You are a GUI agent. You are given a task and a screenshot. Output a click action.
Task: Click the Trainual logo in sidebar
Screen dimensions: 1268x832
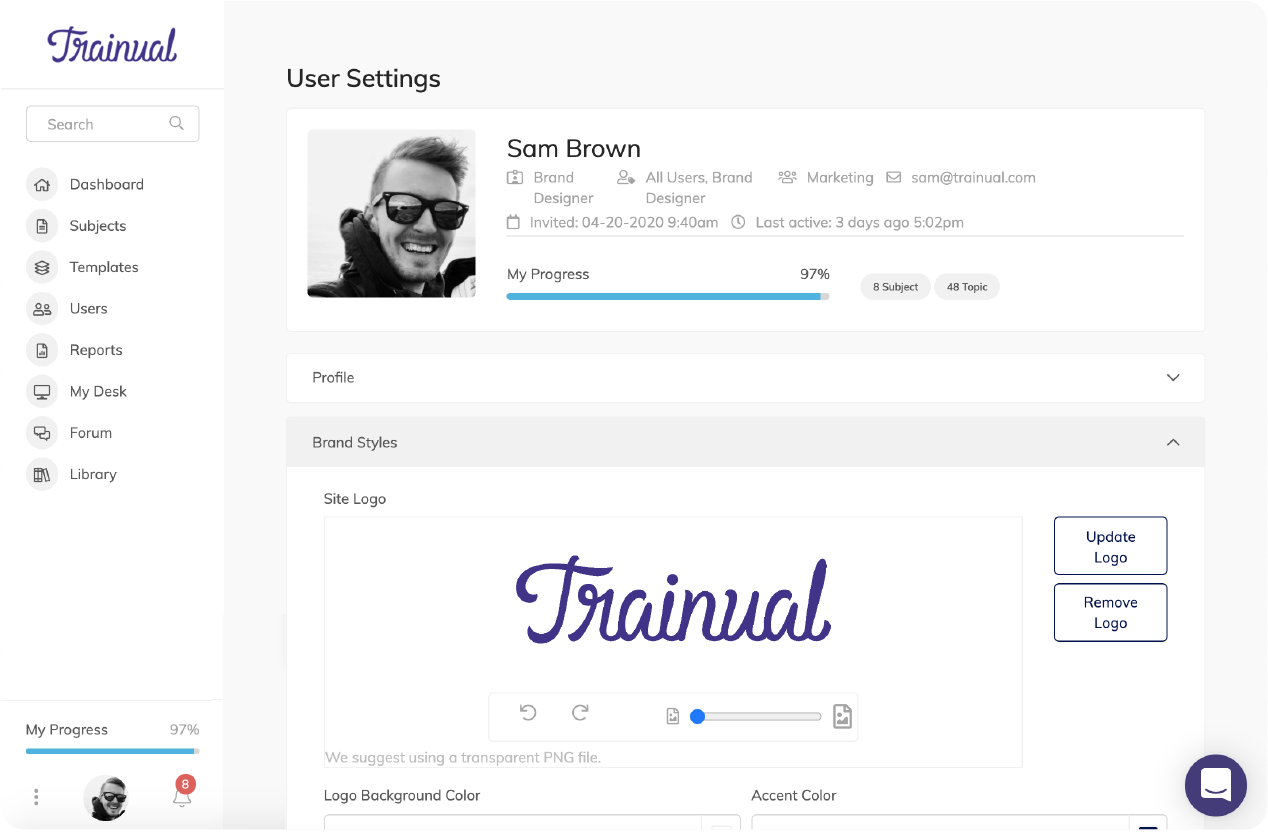point(112,45)
